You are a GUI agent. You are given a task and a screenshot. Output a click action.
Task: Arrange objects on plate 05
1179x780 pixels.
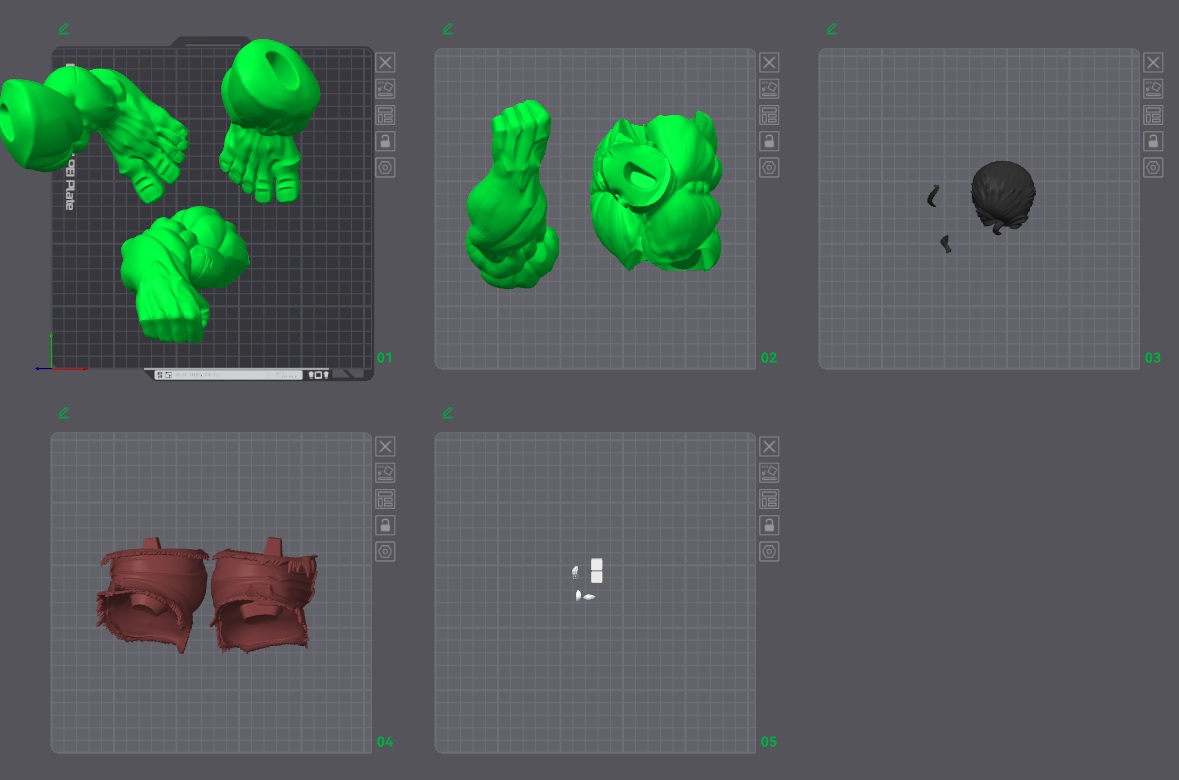(769, 499)
